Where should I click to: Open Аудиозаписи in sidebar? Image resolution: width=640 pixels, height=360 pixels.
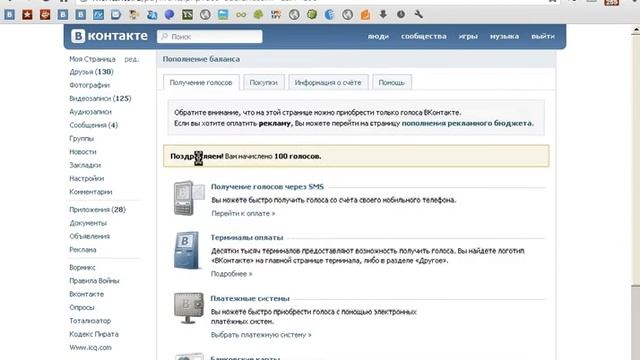pyautogui.click(x=90, y=112)
